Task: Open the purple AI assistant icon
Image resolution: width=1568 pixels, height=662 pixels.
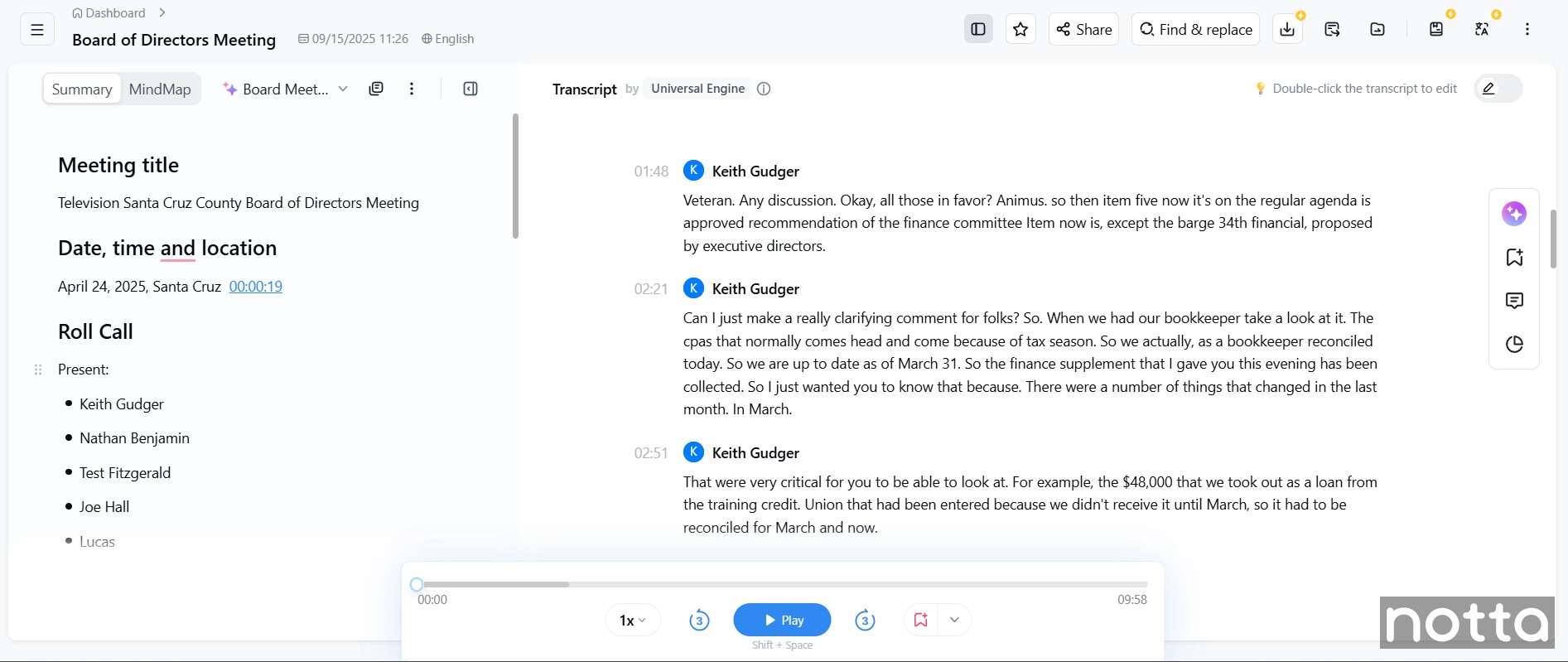Action: 1513,214
